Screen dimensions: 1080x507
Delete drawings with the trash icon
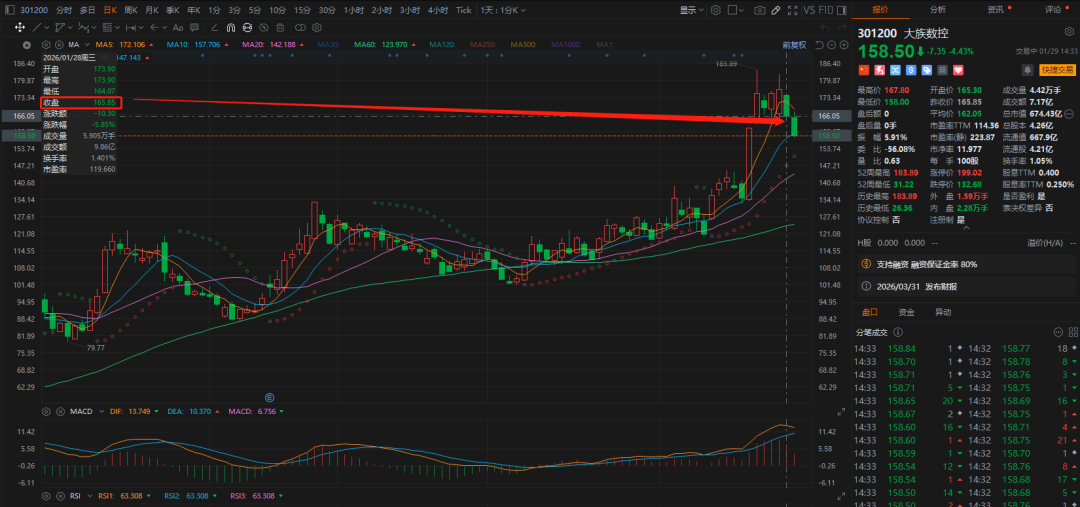(280, 28)
